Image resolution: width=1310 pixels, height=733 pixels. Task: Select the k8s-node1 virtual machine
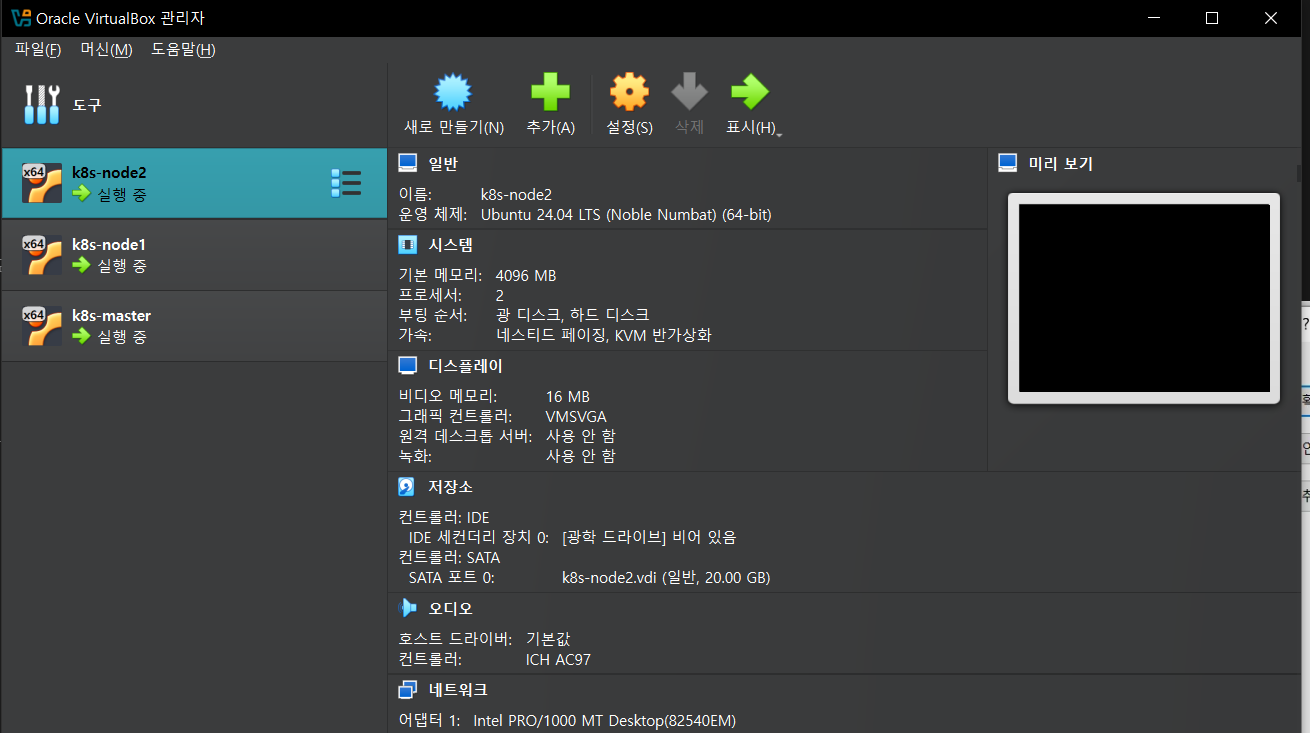tap(194, 255)
